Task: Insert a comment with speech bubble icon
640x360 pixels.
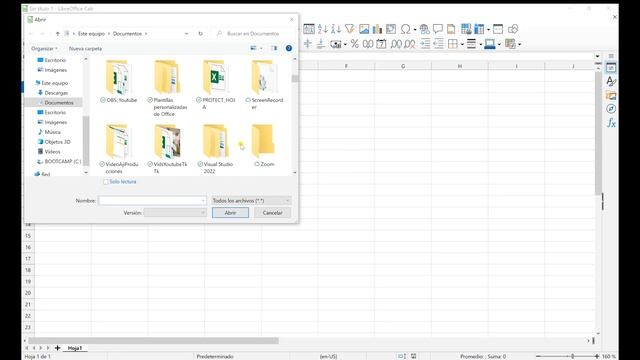Action: pos(438,29)
